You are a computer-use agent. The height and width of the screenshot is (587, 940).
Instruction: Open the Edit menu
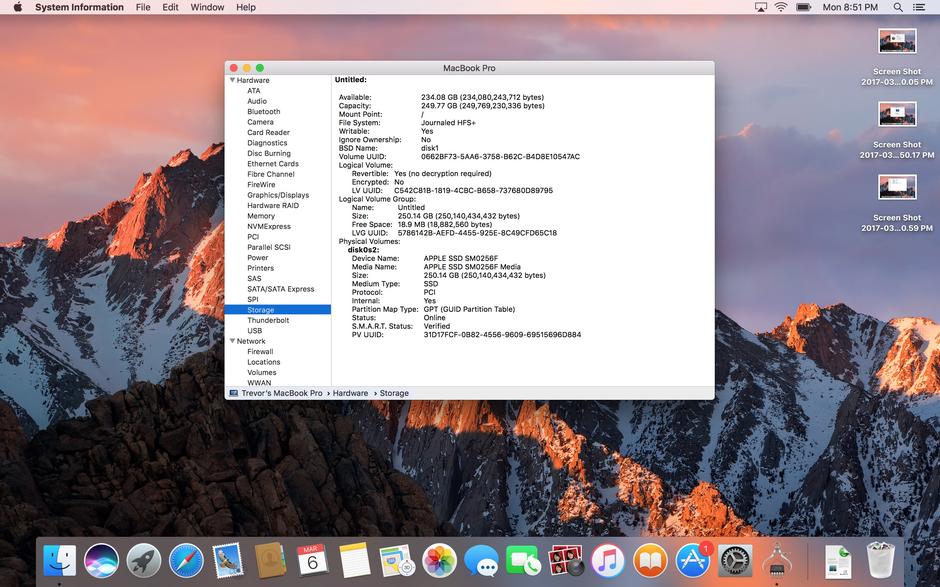tap(170, 7)
